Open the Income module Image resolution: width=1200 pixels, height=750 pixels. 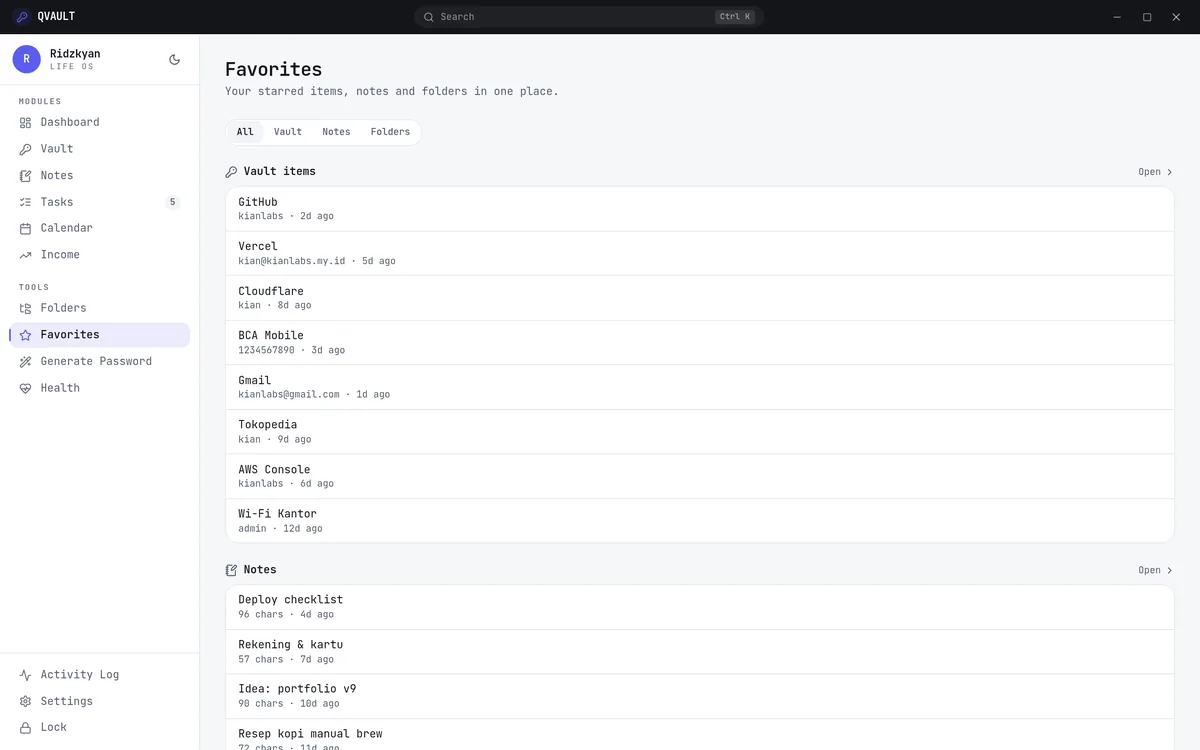[99, 255]
